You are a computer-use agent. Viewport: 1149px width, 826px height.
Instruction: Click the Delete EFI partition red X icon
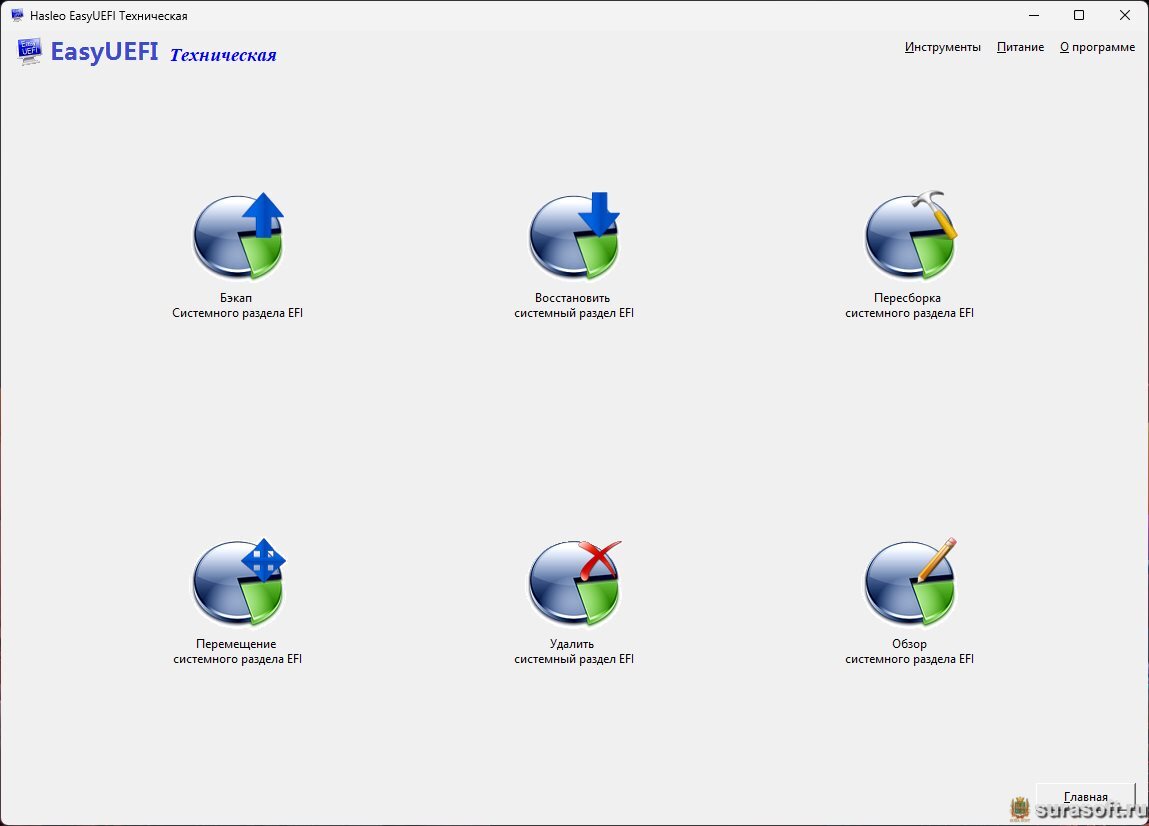coord(574,583)
